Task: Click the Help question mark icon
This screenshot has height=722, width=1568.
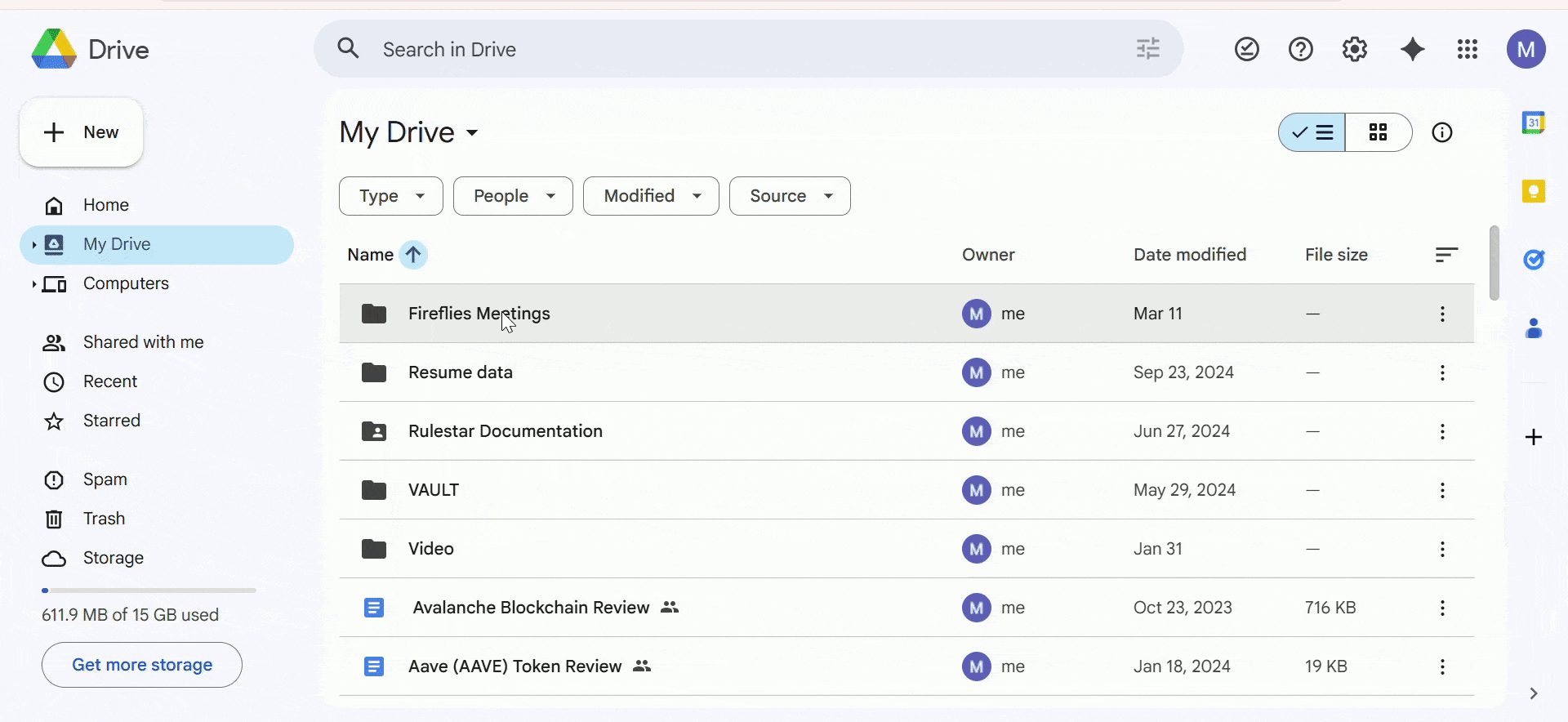Action: coord(1300,50)
